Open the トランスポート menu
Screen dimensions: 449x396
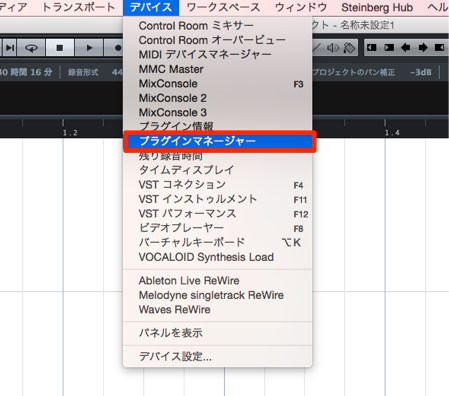tap(78, 7)
